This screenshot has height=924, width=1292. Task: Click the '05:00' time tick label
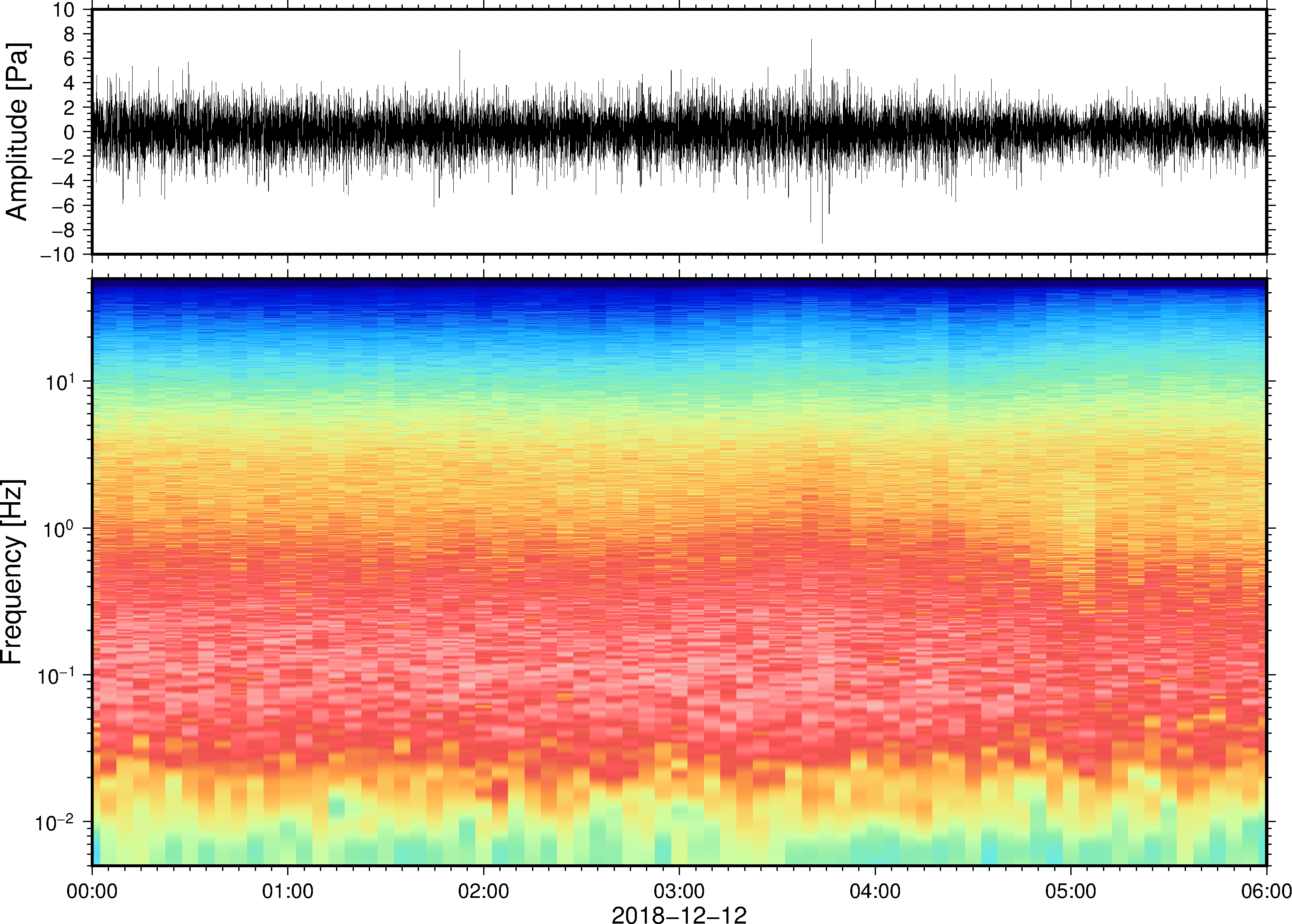pos(1071,891)
